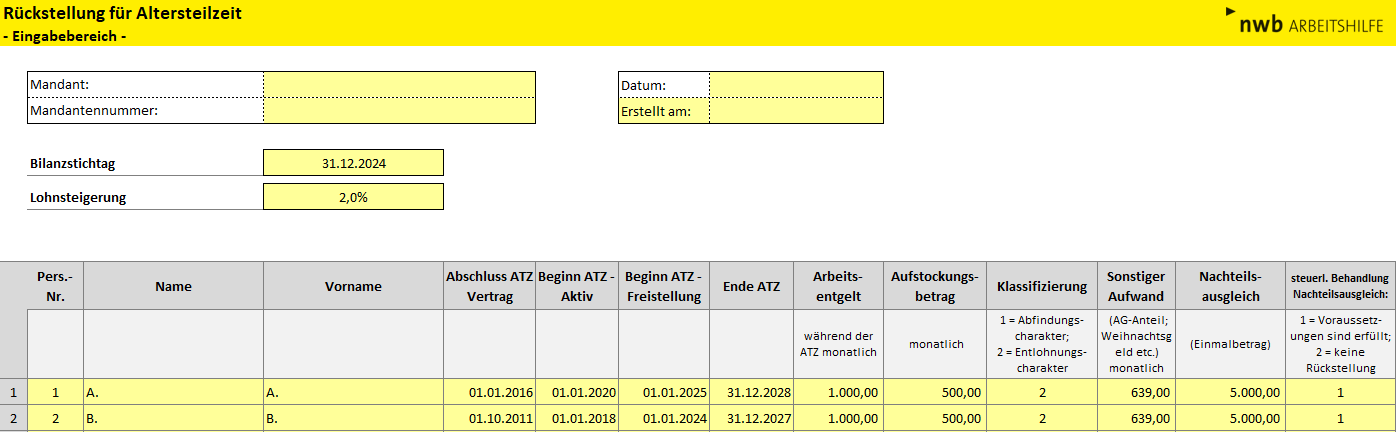Click the 'Nachteilsausgleich' column header
This screenshot has width=1396, height=432.
click(1231, 286)
